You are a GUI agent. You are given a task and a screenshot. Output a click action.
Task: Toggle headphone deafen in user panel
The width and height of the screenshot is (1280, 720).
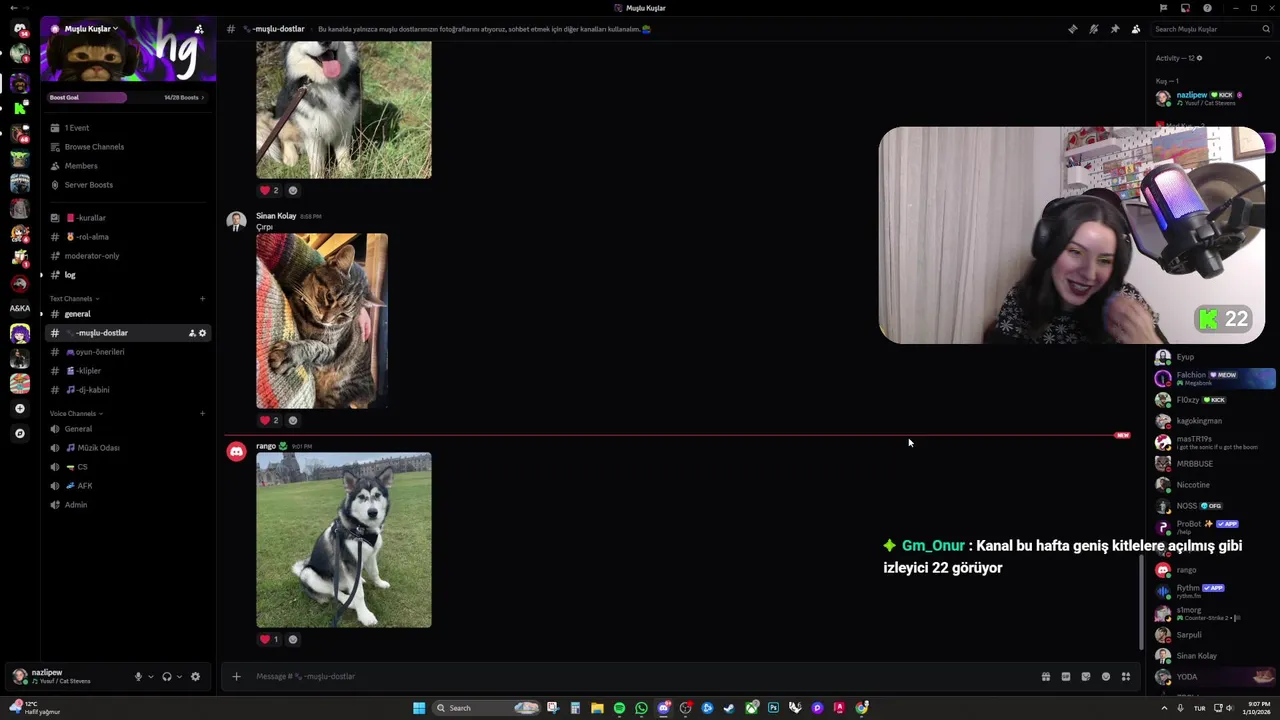click(167, 676)
